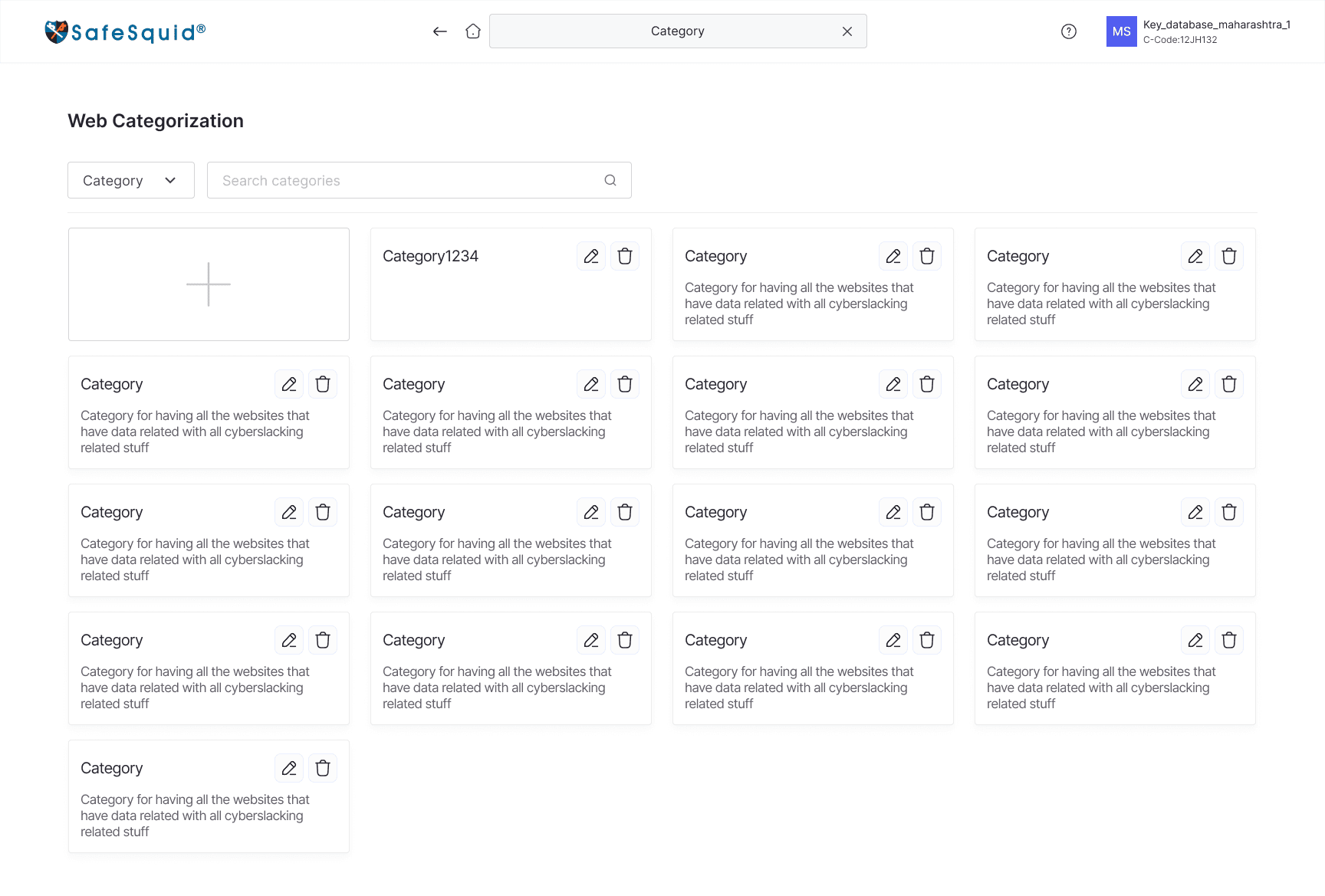Click the SafeSquid logo

[125, 31]
